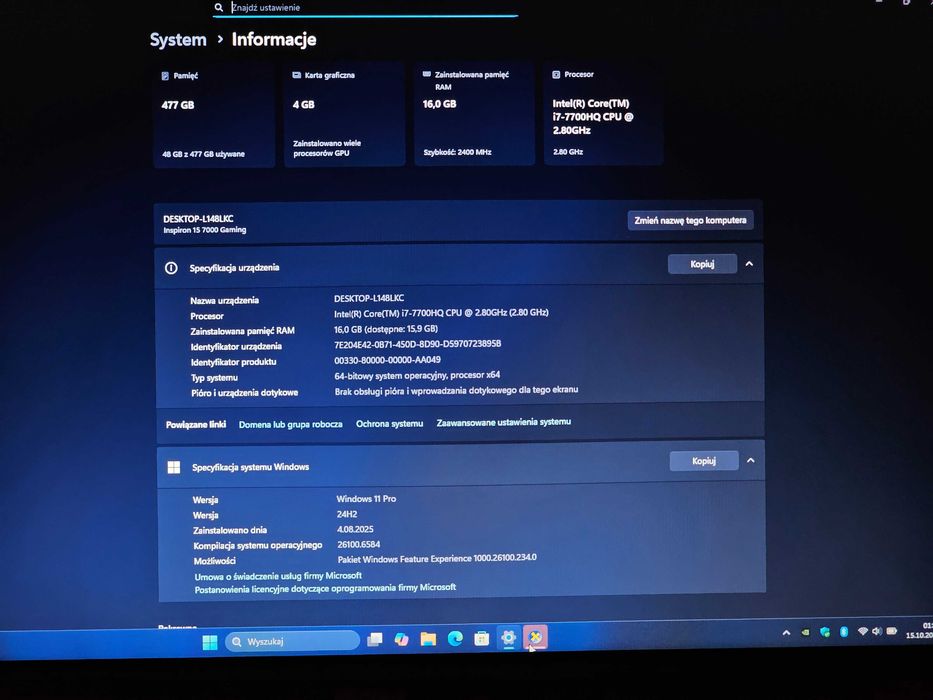This screenshot has width=933, height=700.
Task: Open the Karta graficzna 4 GB card
Action: click(345, 114)
